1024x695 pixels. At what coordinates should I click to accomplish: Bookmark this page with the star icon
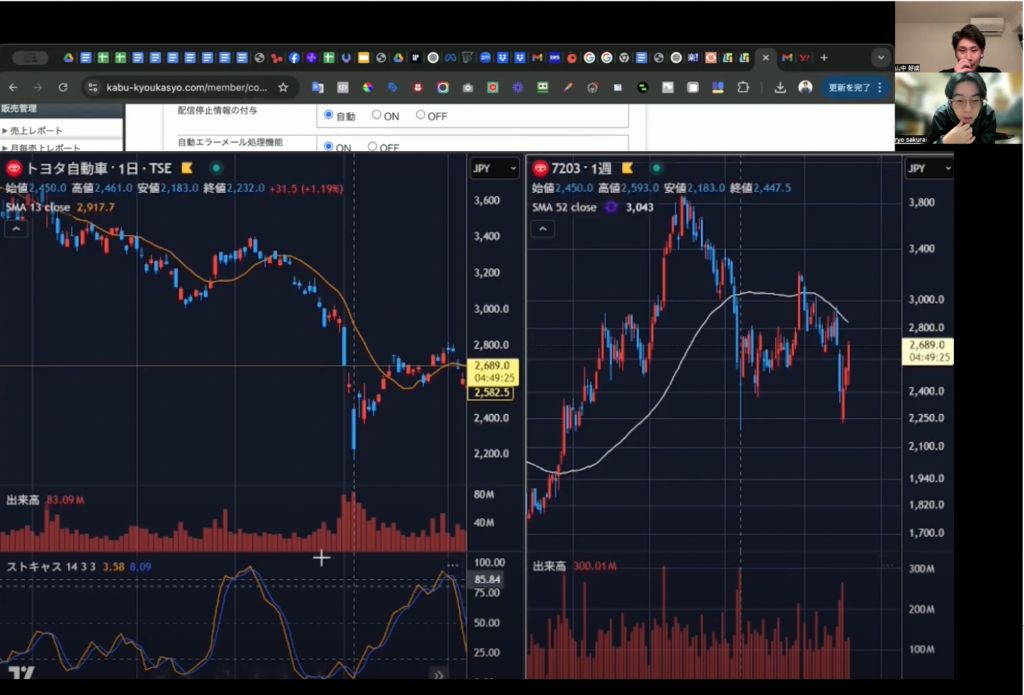tap(283, 87)
